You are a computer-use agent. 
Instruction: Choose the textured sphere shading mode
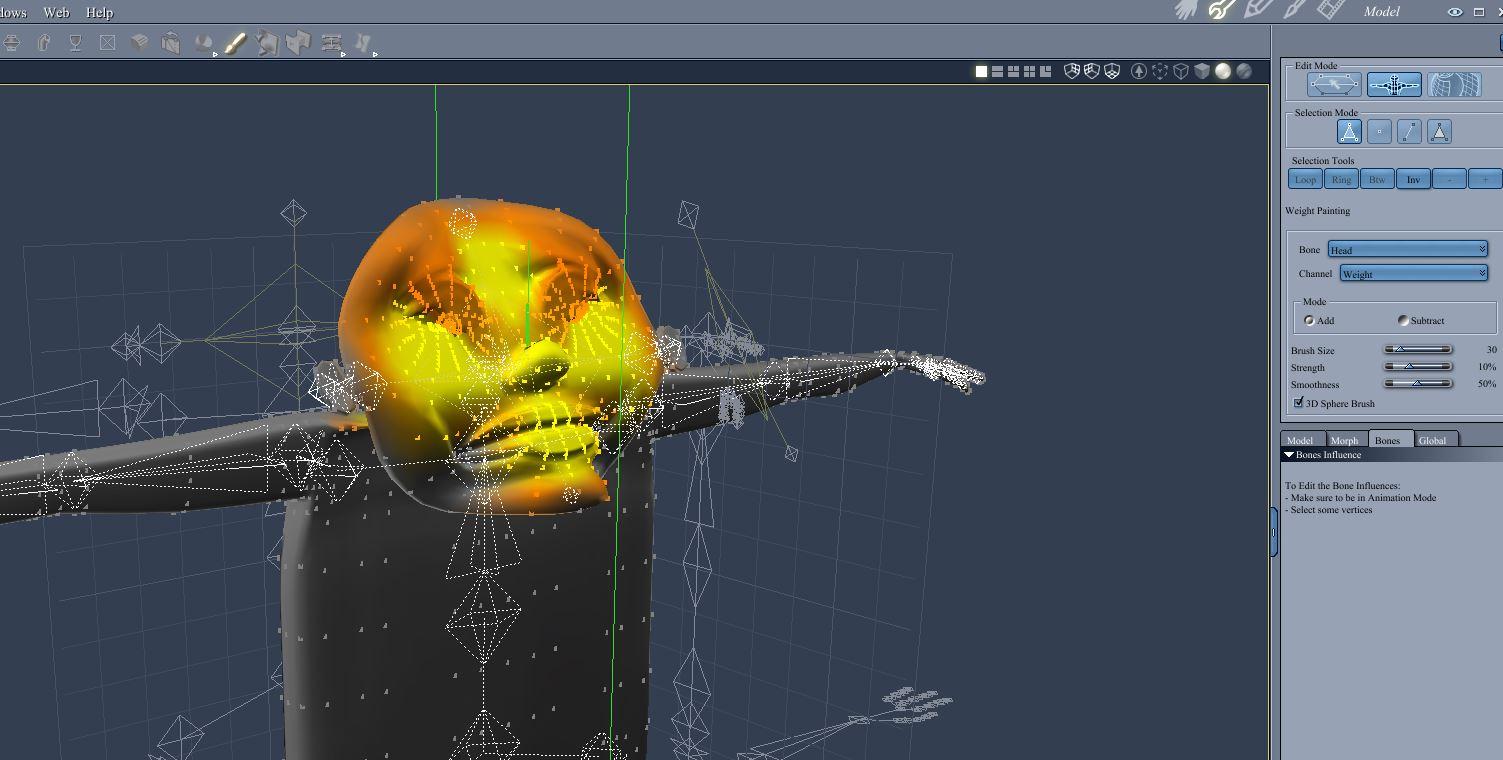pos(1244,71)
